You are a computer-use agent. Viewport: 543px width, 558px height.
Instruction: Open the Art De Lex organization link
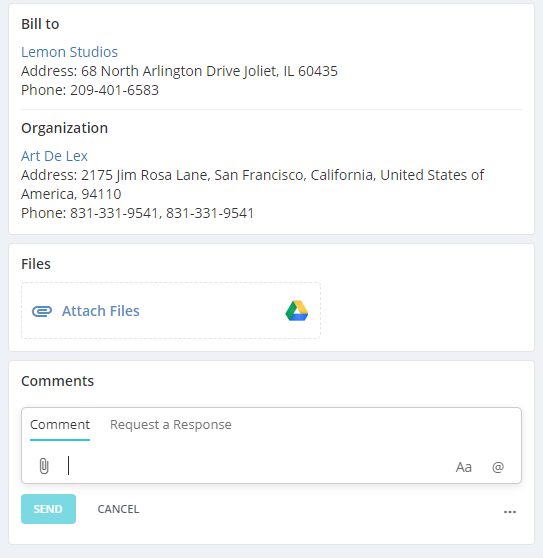click(x=54, y=156)
